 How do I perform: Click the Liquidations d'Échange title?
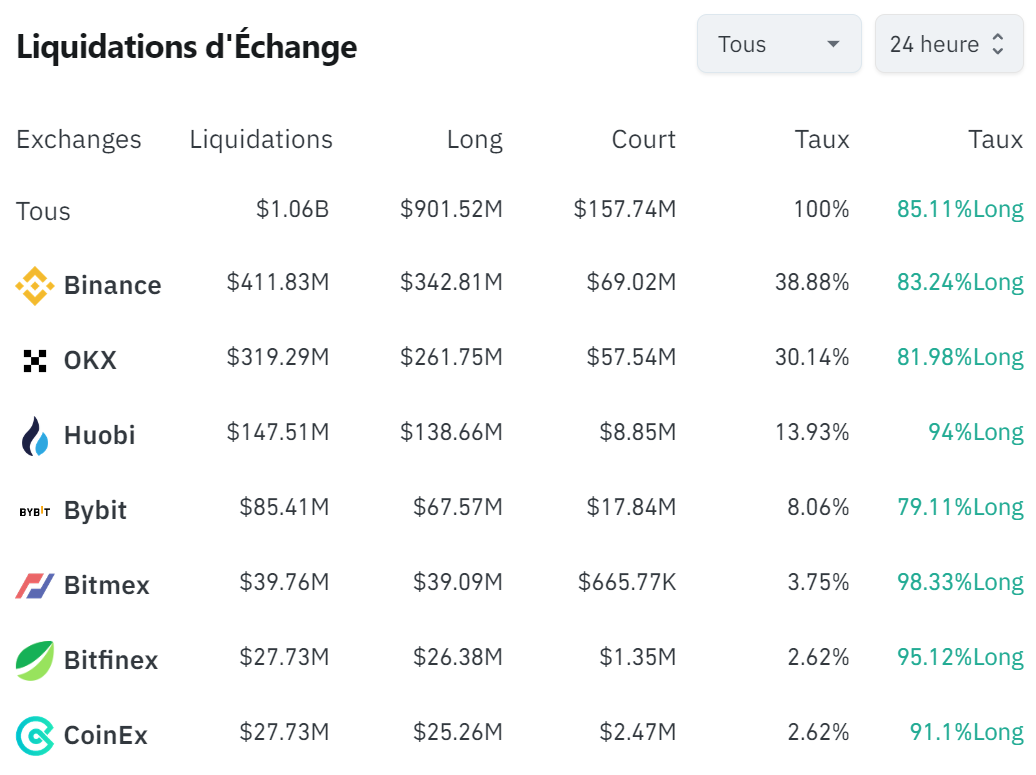(x=186, y=45)
